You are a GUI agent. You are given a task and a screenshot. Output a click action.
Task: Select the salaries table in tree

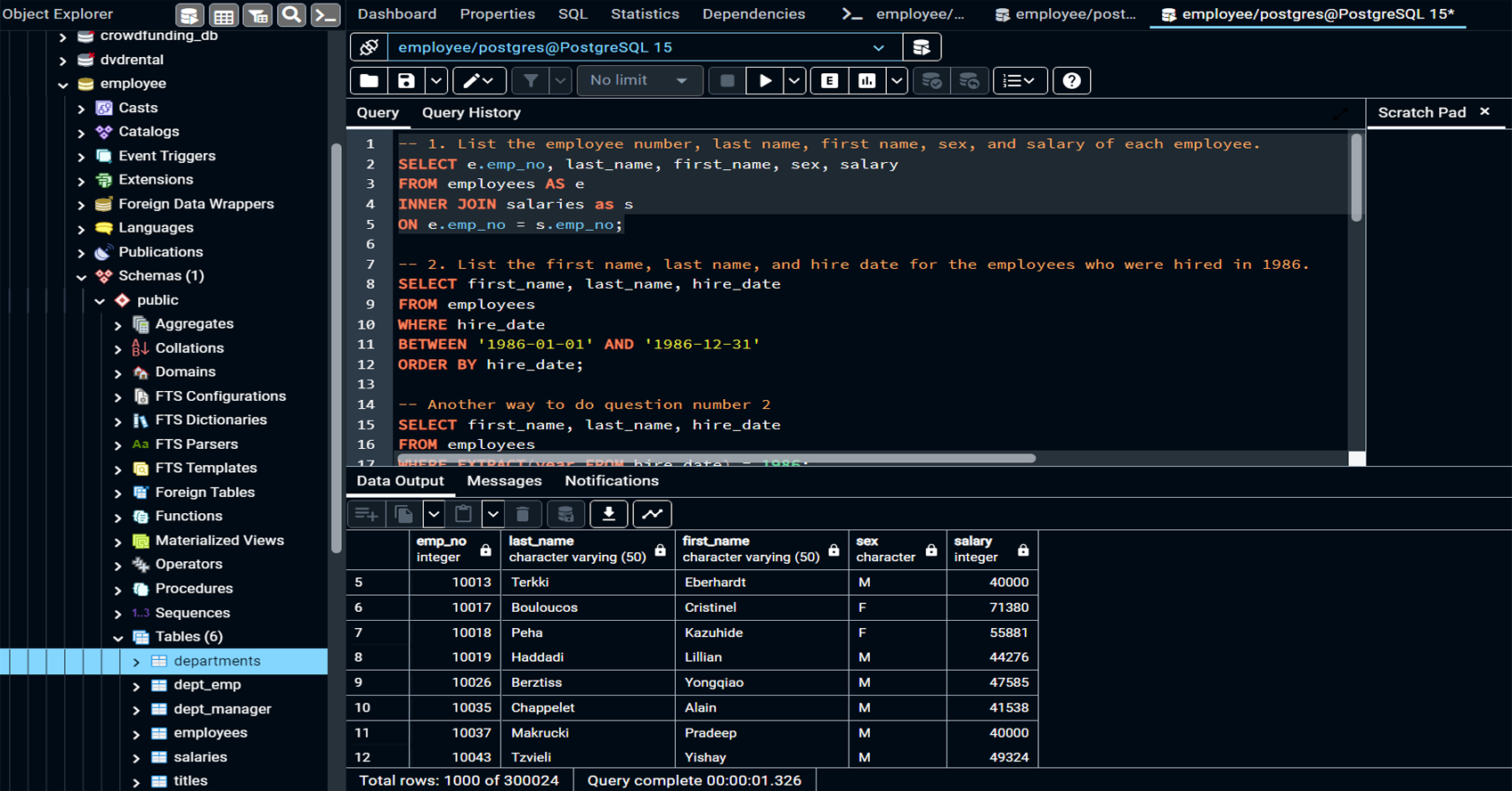(199, 757)
